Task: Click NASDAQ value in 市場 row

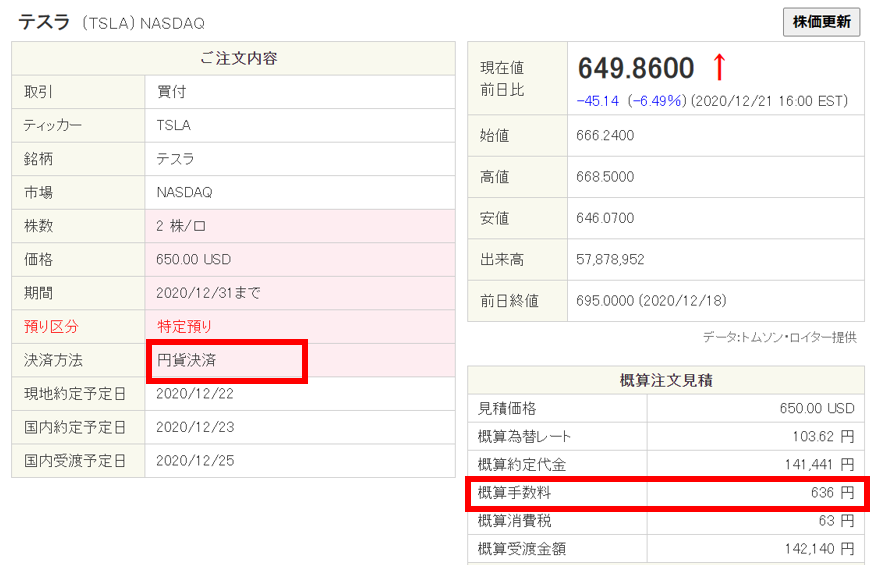Action: (x=184, y=192)
